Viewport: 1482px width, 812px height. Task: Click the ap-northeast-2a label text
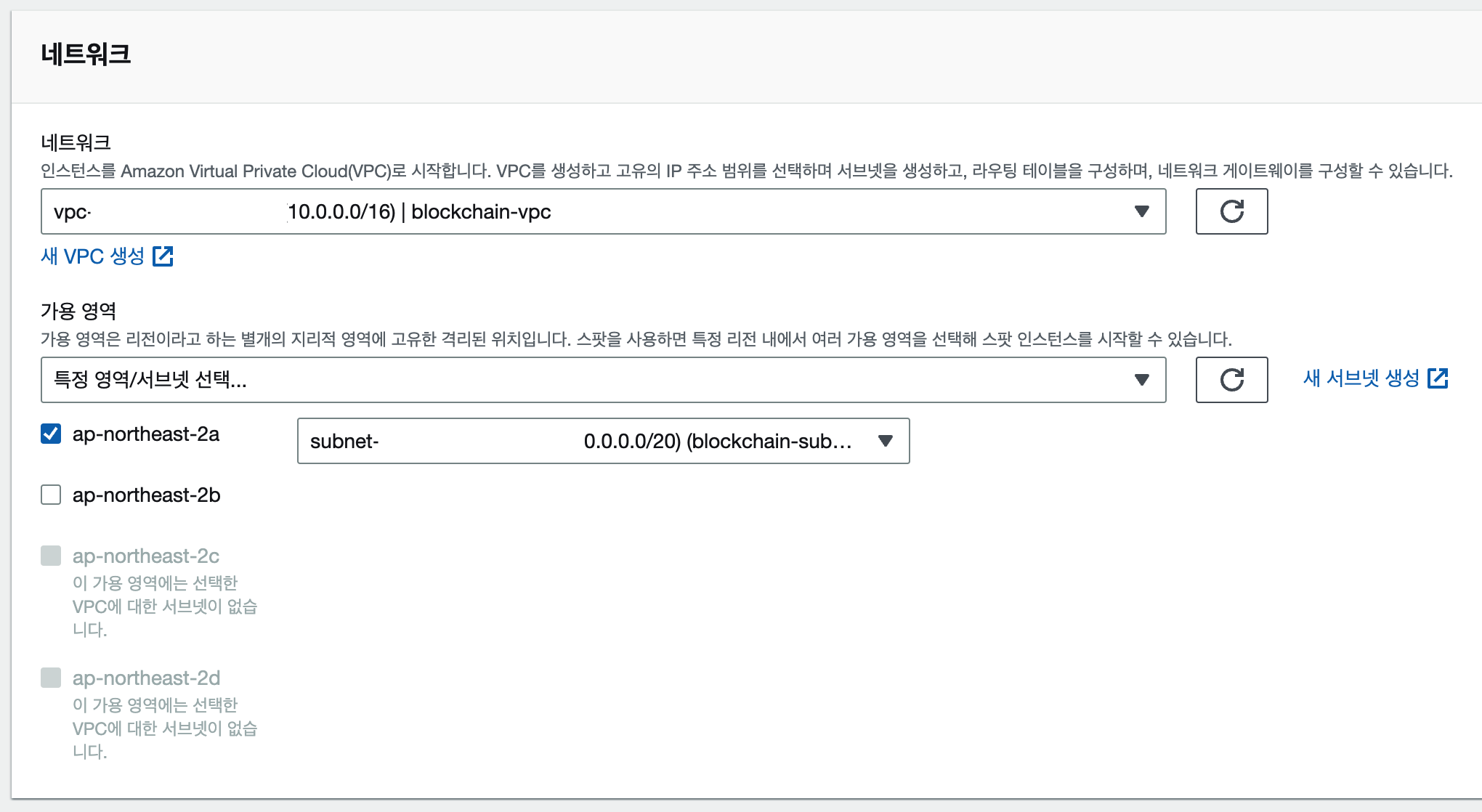point(146,434)
